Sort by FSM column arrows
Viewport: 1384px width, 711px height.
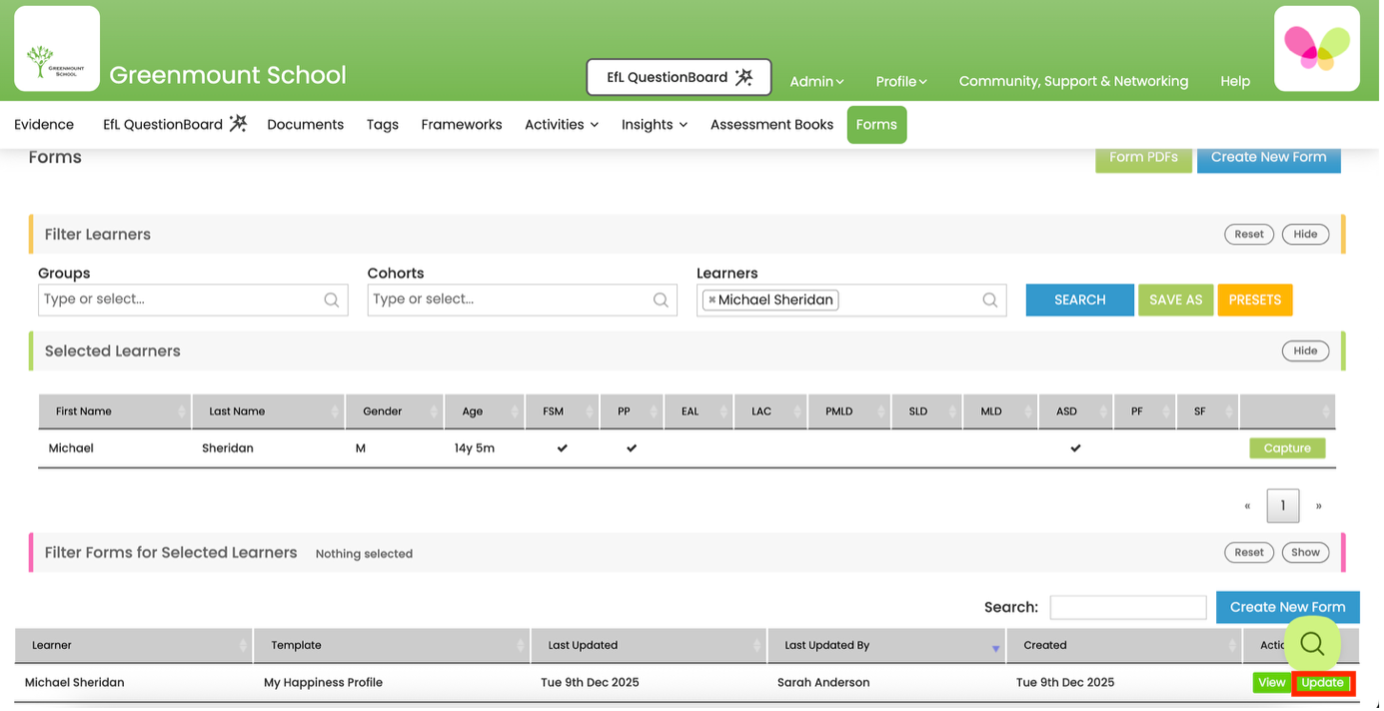coord(591,413)
